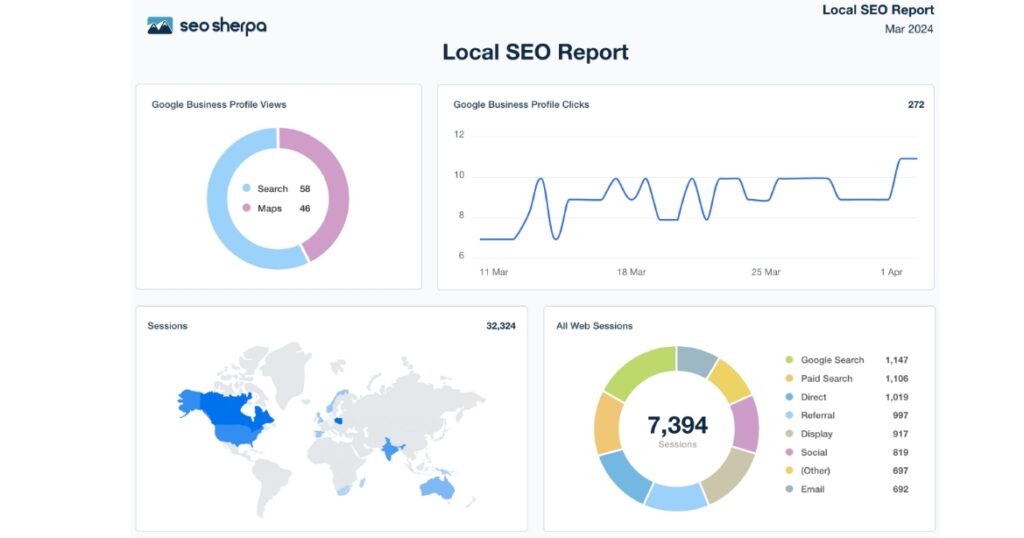Select the Paid Search legend entry
The height and width of the screenshot is (538, 1024).
826,379
